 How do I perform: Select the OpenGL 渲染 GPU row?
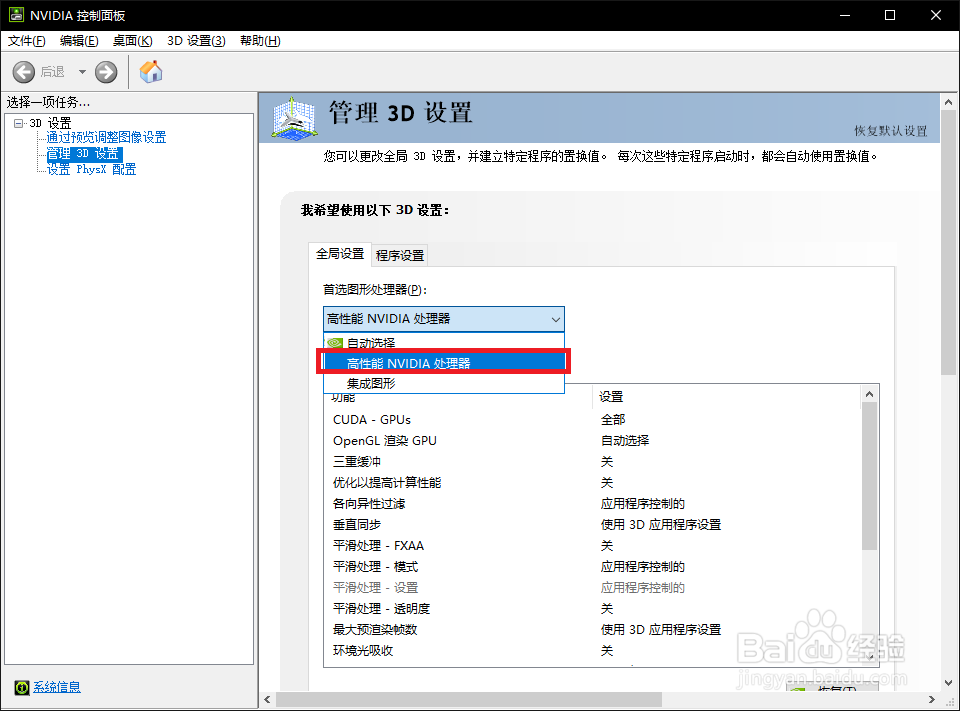click(x=592, y=440)
